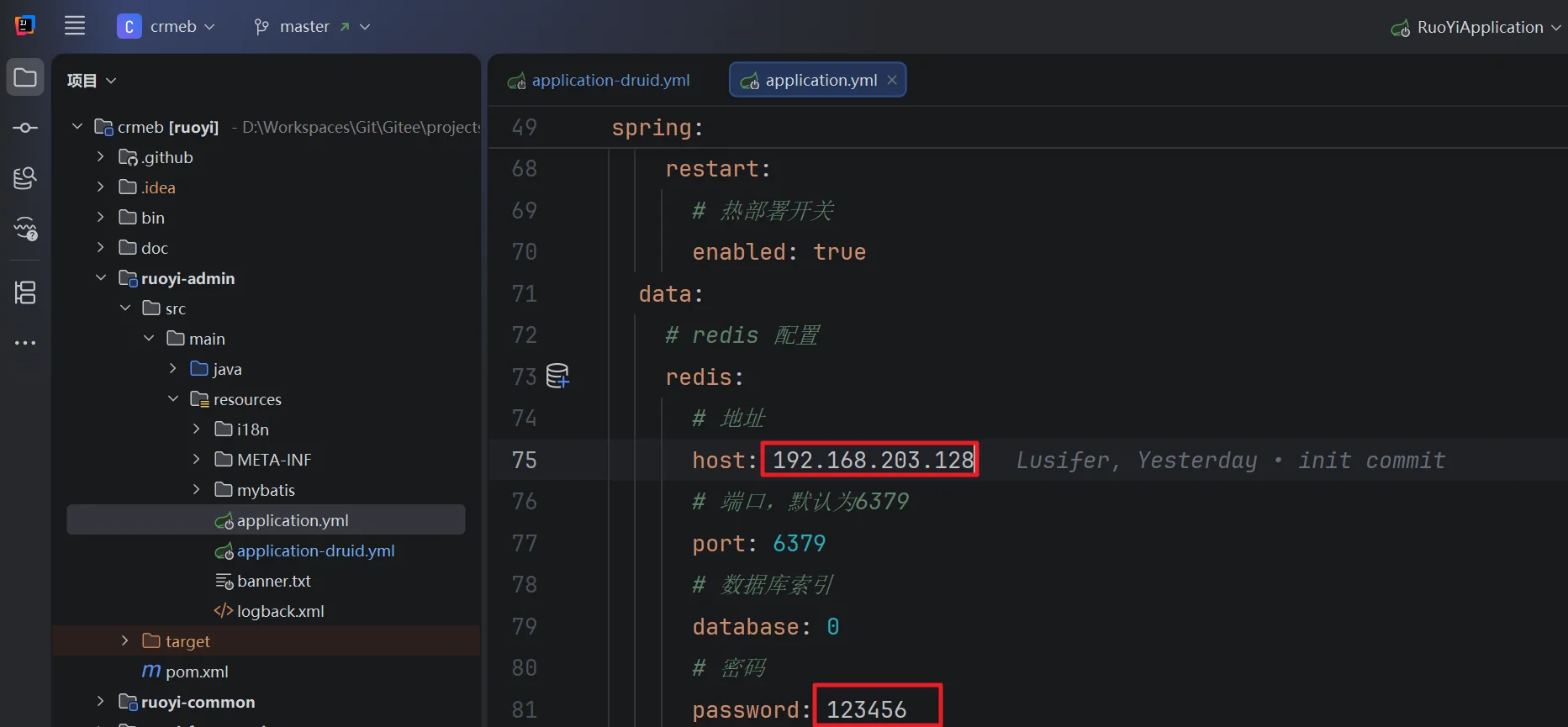This screenshot has height=727, width=1568.
Task: Click the Lusifer init commit blame annotation
Action: [x=1231, y=461]
